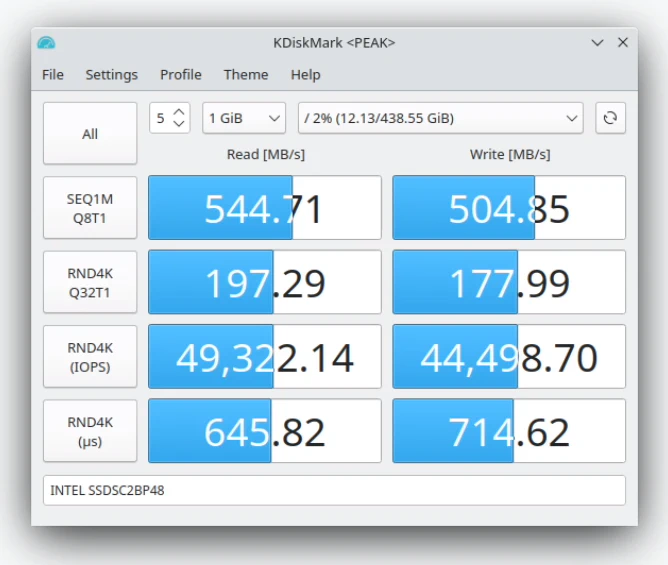Click the SEQ1M write result 504.85
Image resolution: width=668 pixels, height=565 pixels.
coord(509,208)
